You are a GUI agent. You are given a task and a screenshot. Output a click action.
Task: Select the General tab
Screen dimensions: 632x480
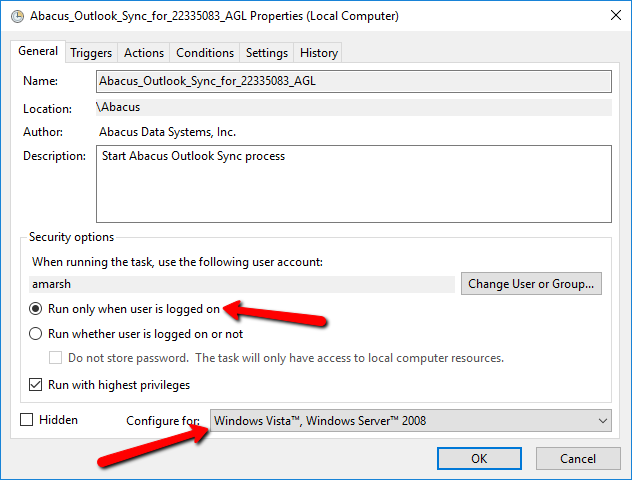pyautogui.click(x=38, y=51)
